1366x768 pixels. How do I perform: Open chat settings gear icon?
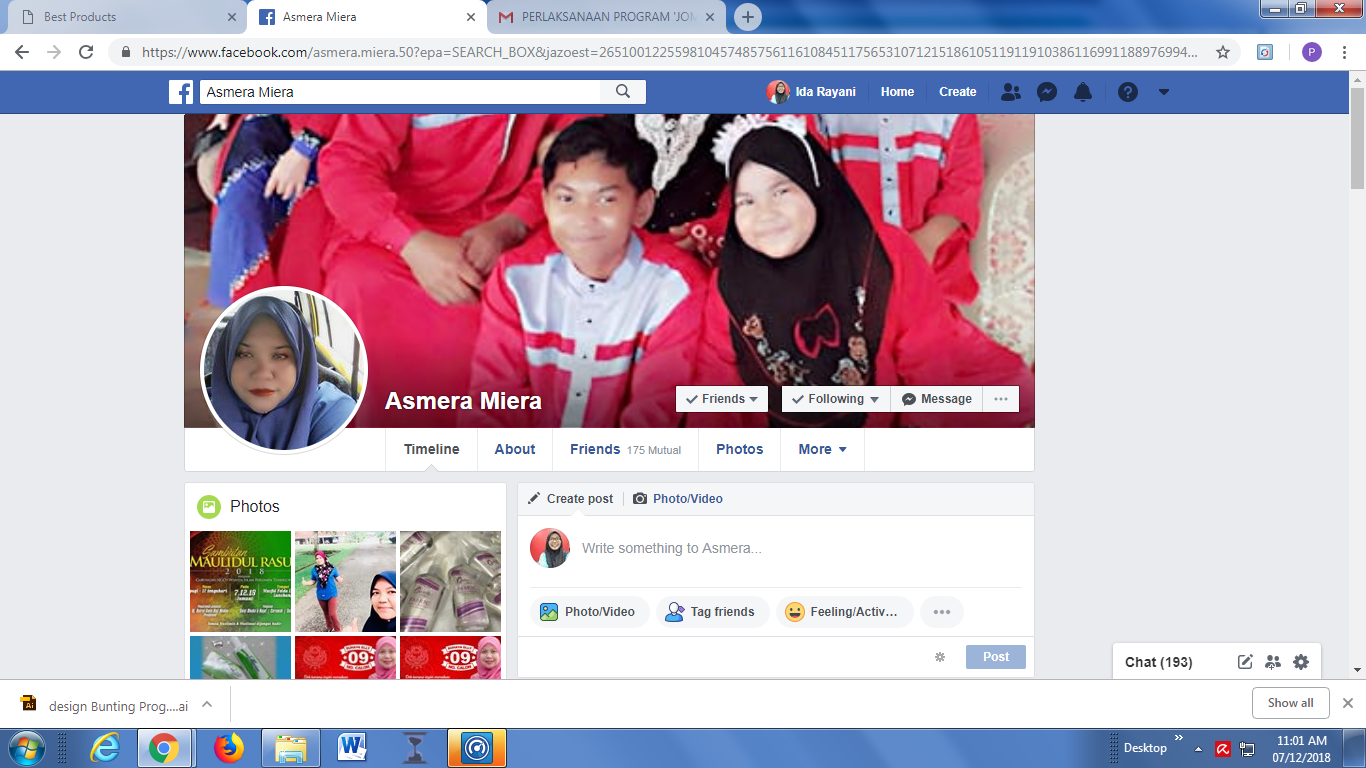pos(1301,662)
